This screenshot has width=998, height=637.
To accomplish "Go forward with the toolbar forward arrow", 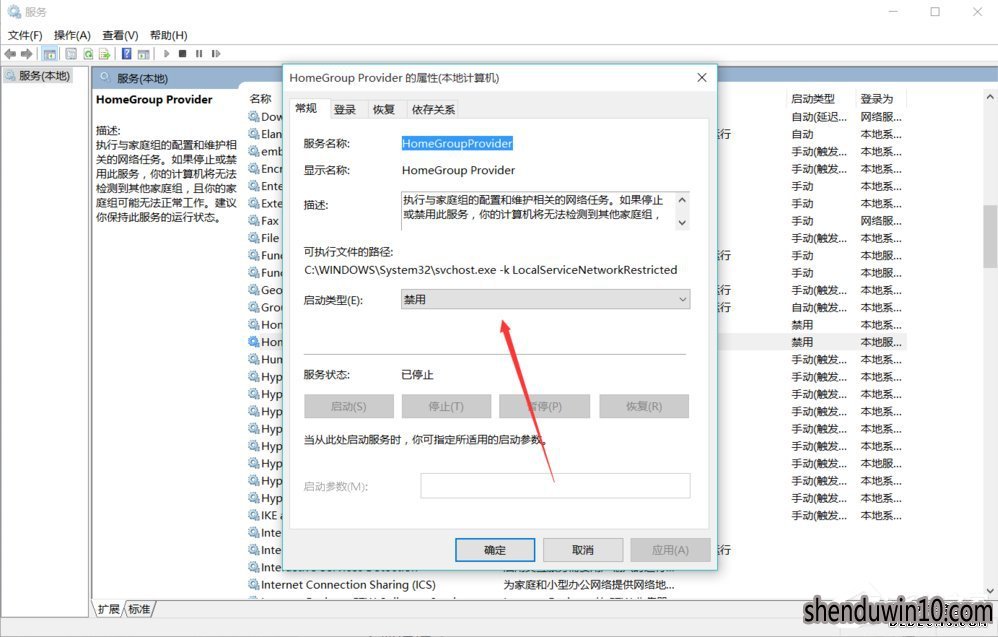I will (x=27, y=54).
